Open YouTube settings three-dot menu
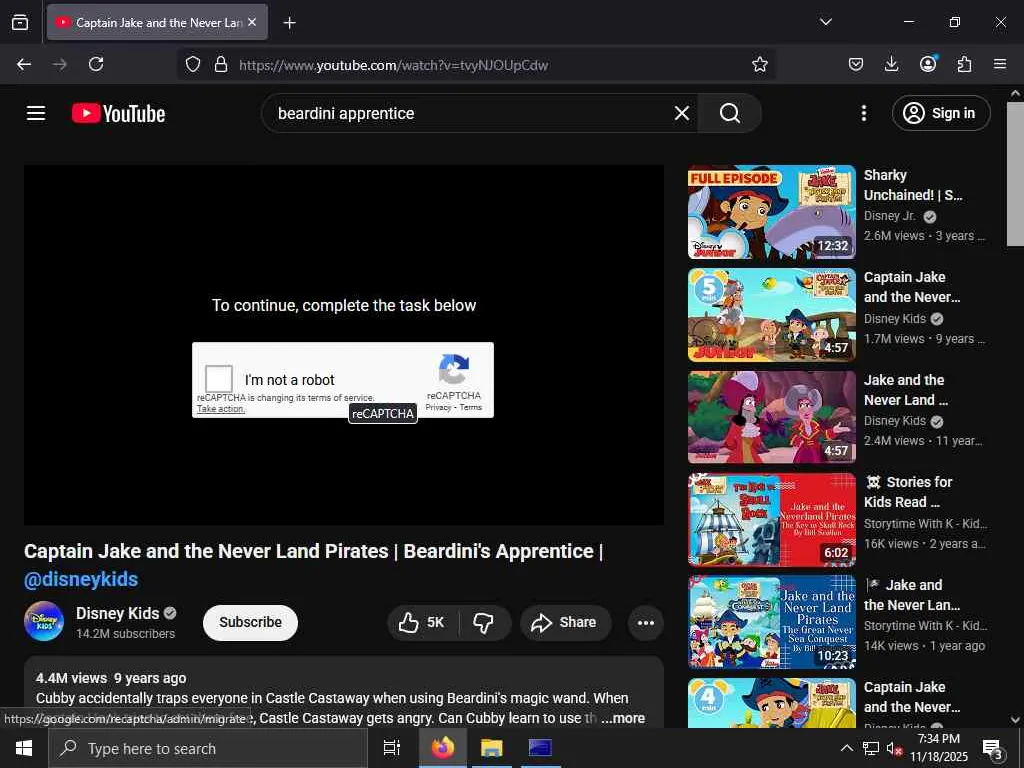1024x768 pixels. 863,113
